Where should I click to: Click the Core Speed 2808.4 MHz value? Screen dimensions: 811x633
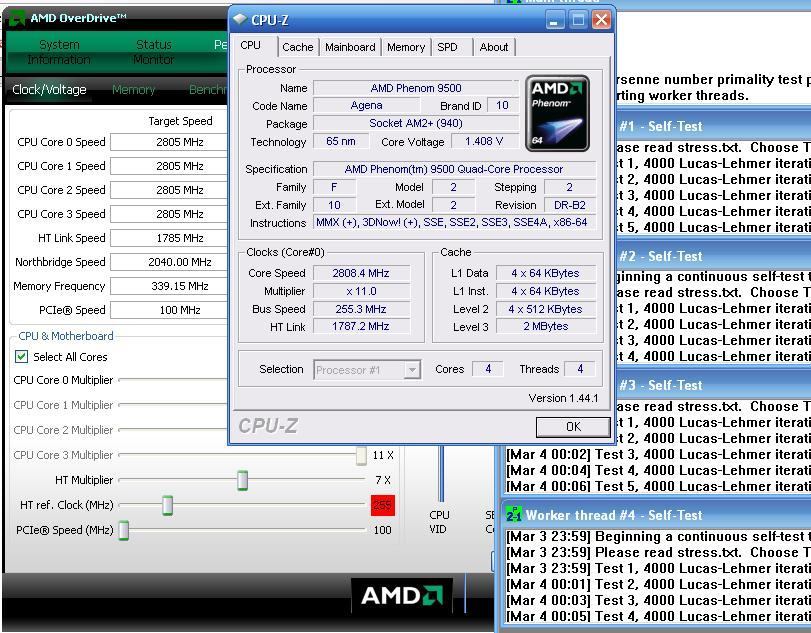click(361, 273)
